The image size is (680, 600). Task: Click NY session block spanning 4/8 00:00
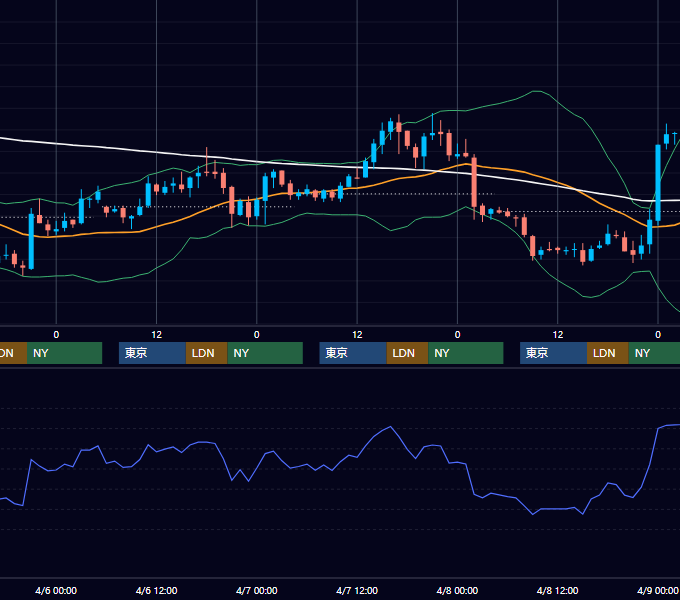[x=466, y=353]
